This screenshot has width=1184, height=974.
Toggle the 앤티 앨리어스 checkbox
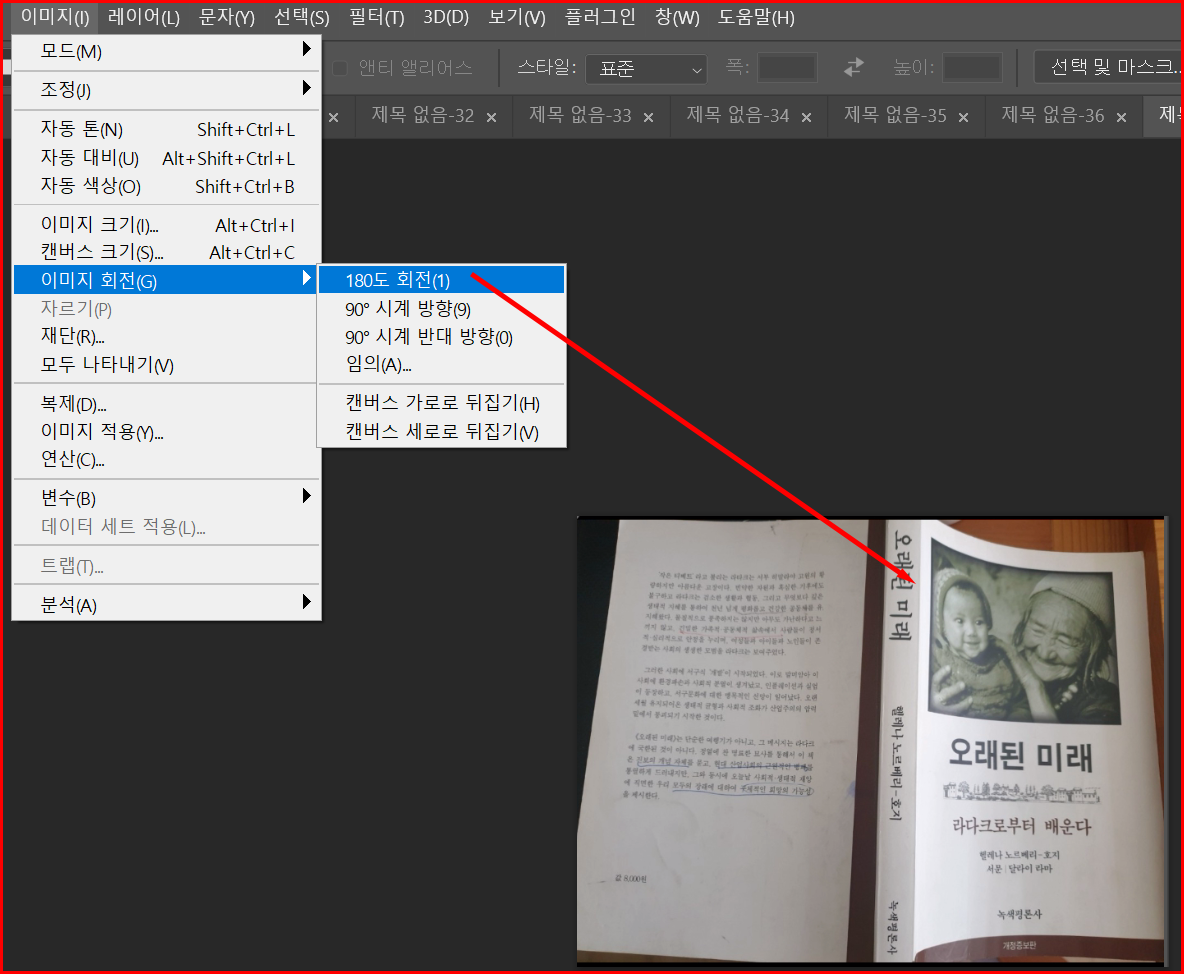tap(340, 69)
